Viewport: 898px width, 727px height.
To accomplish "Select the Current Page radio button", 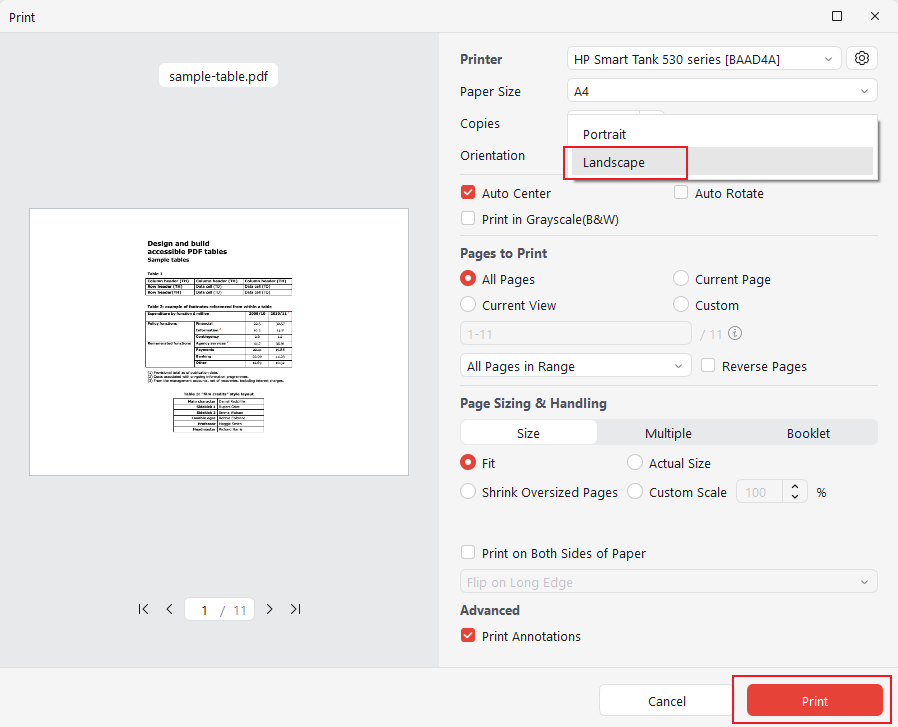I will tap(681, 278).
